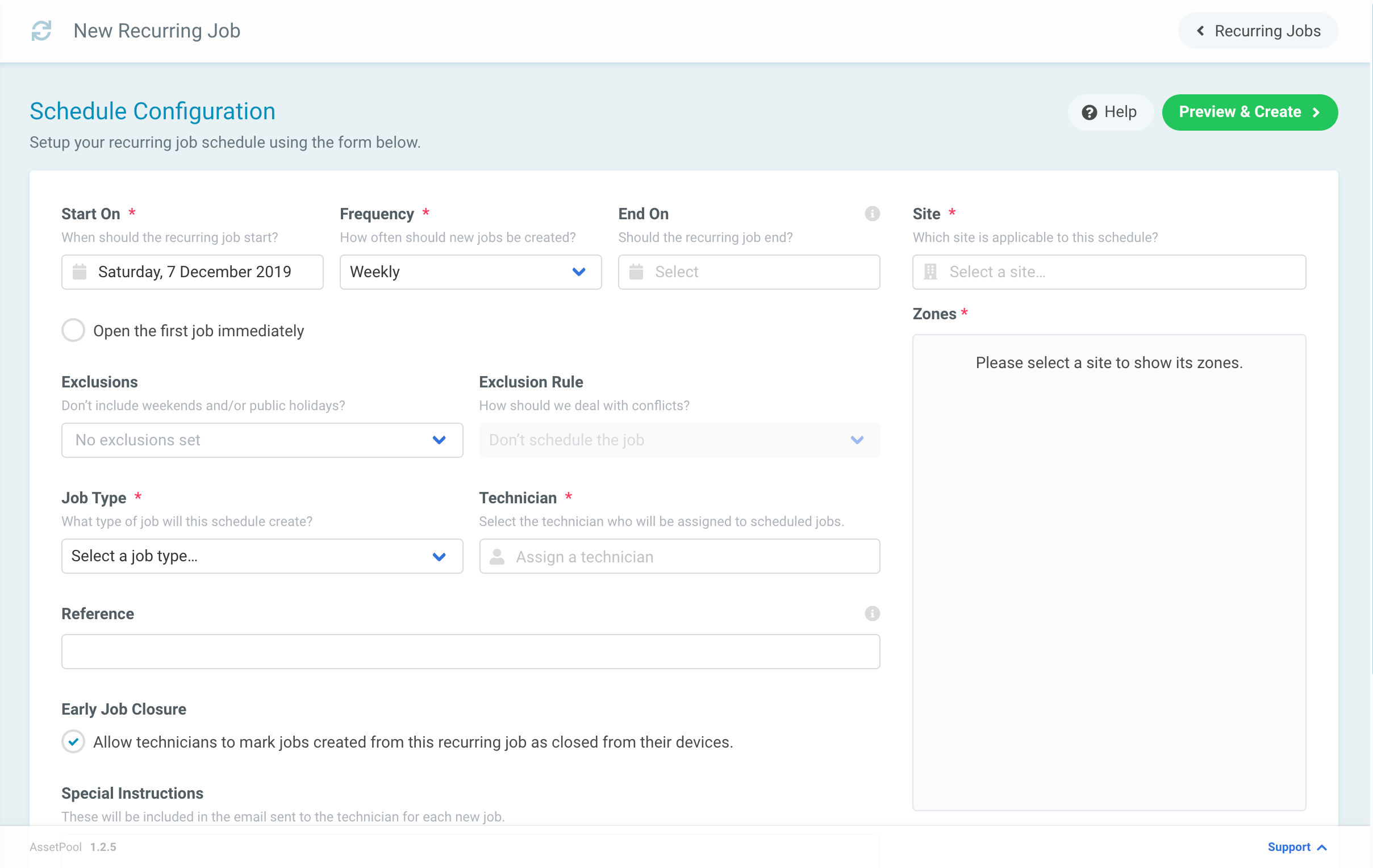
Task: Click the Assign a technician field
Action: pos(679,556)
